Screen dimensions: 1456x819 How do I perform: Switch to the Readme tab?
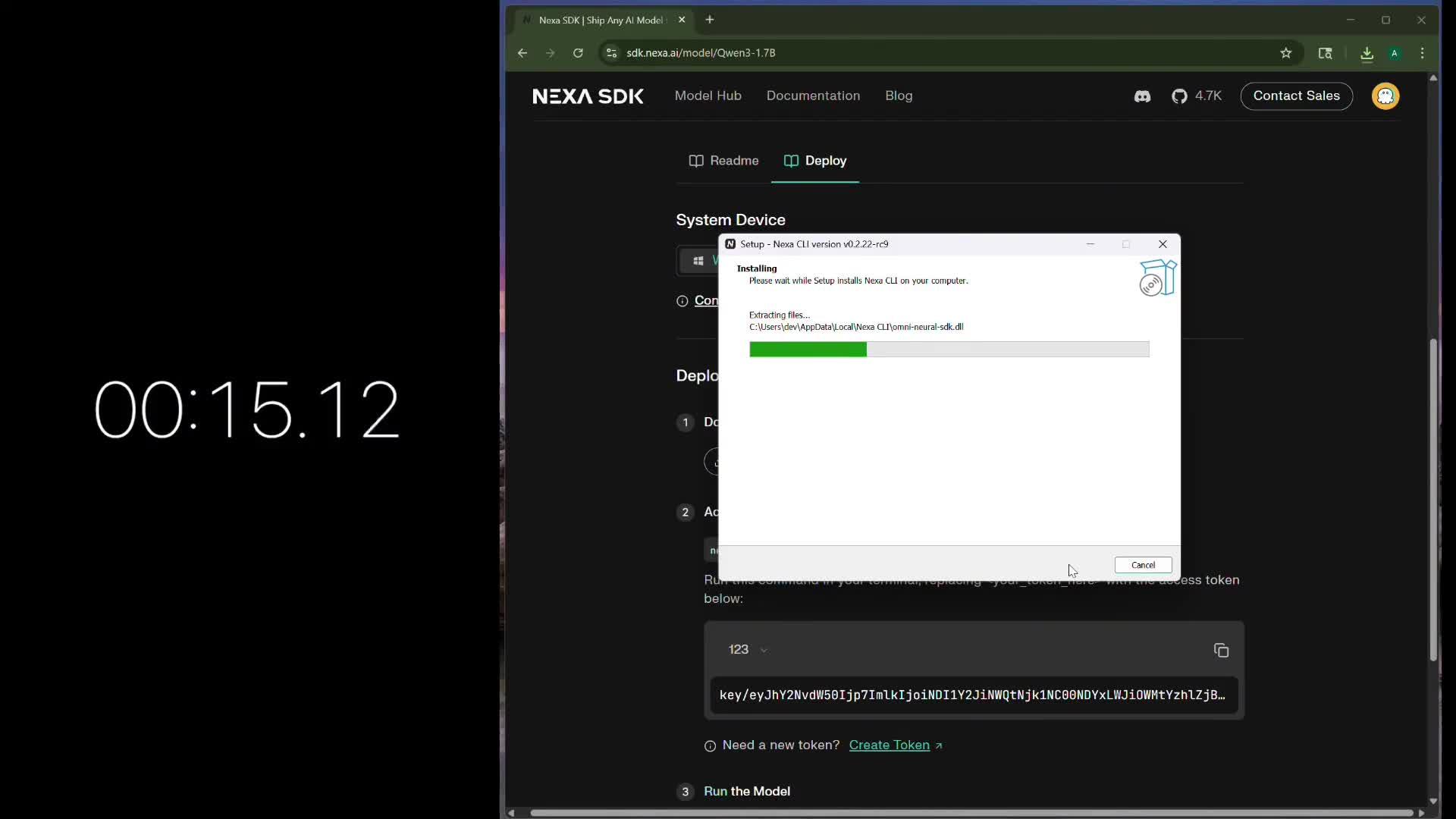coord(723,161)
